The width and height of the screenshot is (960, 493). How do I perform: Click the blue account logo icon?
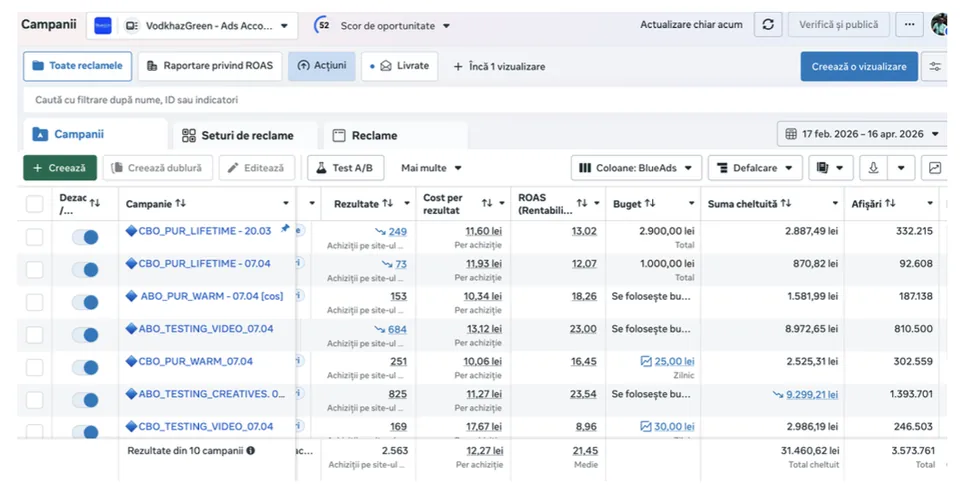(x=103, y=26)
